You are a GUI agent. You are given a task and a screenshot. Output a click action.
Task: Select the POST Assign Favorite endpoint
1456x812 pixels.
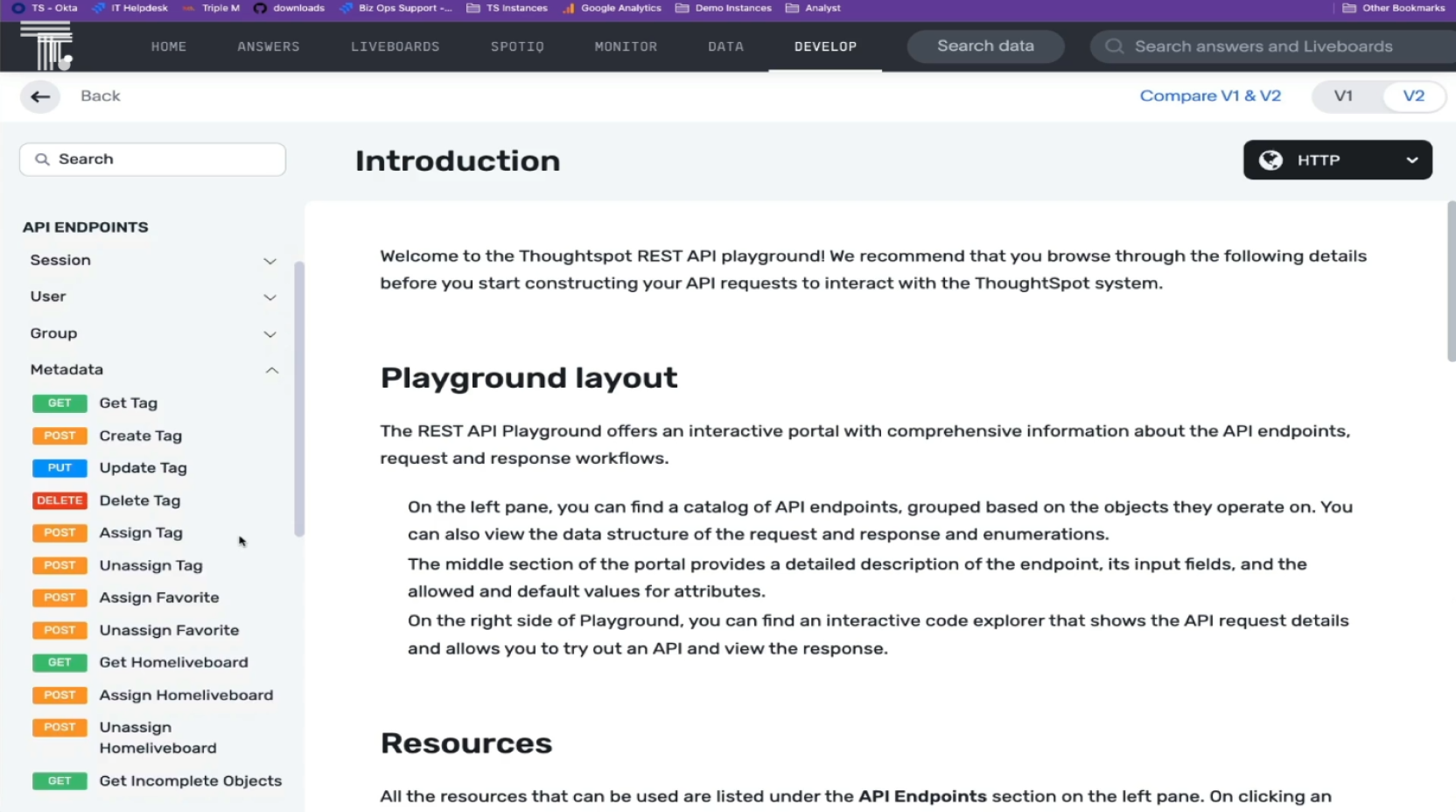click(x=159, y=598)
